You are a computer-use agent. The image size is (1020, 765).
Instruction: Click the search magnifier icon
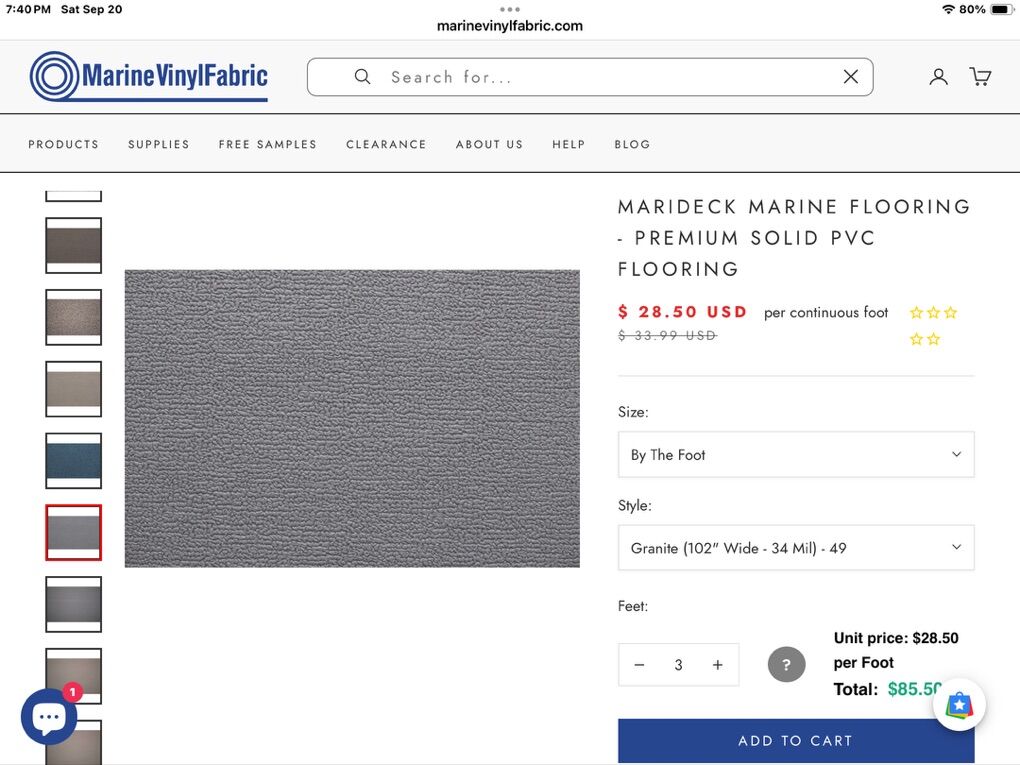click(x=362, y=76)
